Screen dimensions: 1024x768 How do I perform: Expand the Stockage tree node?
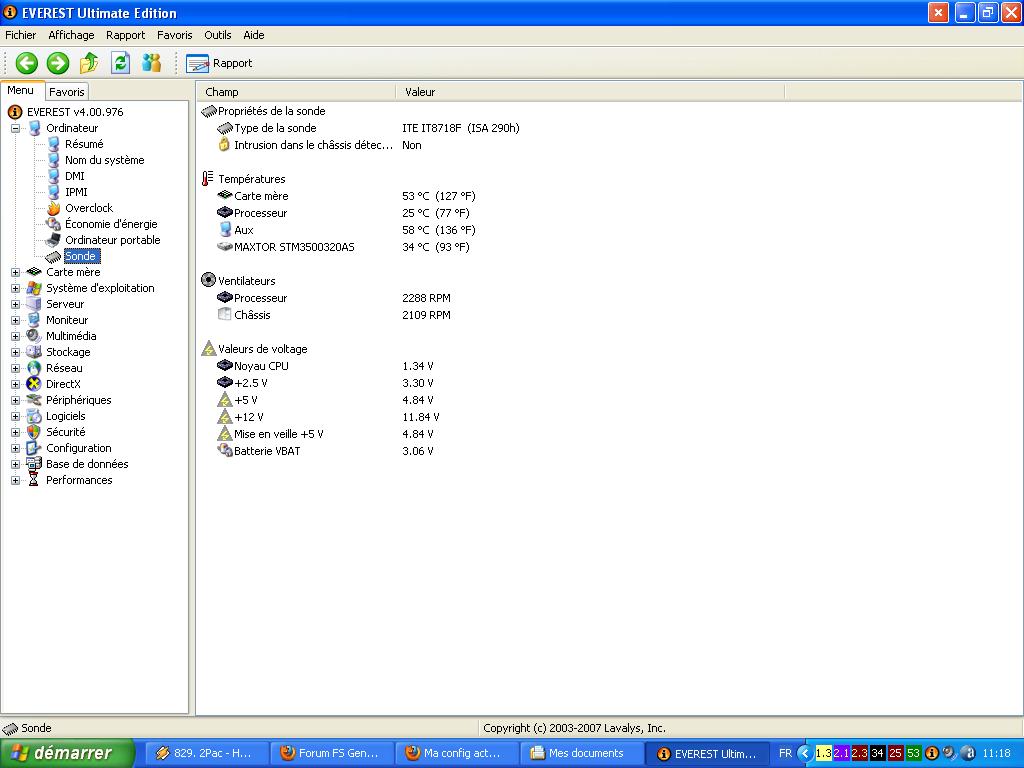coord(16,353)
